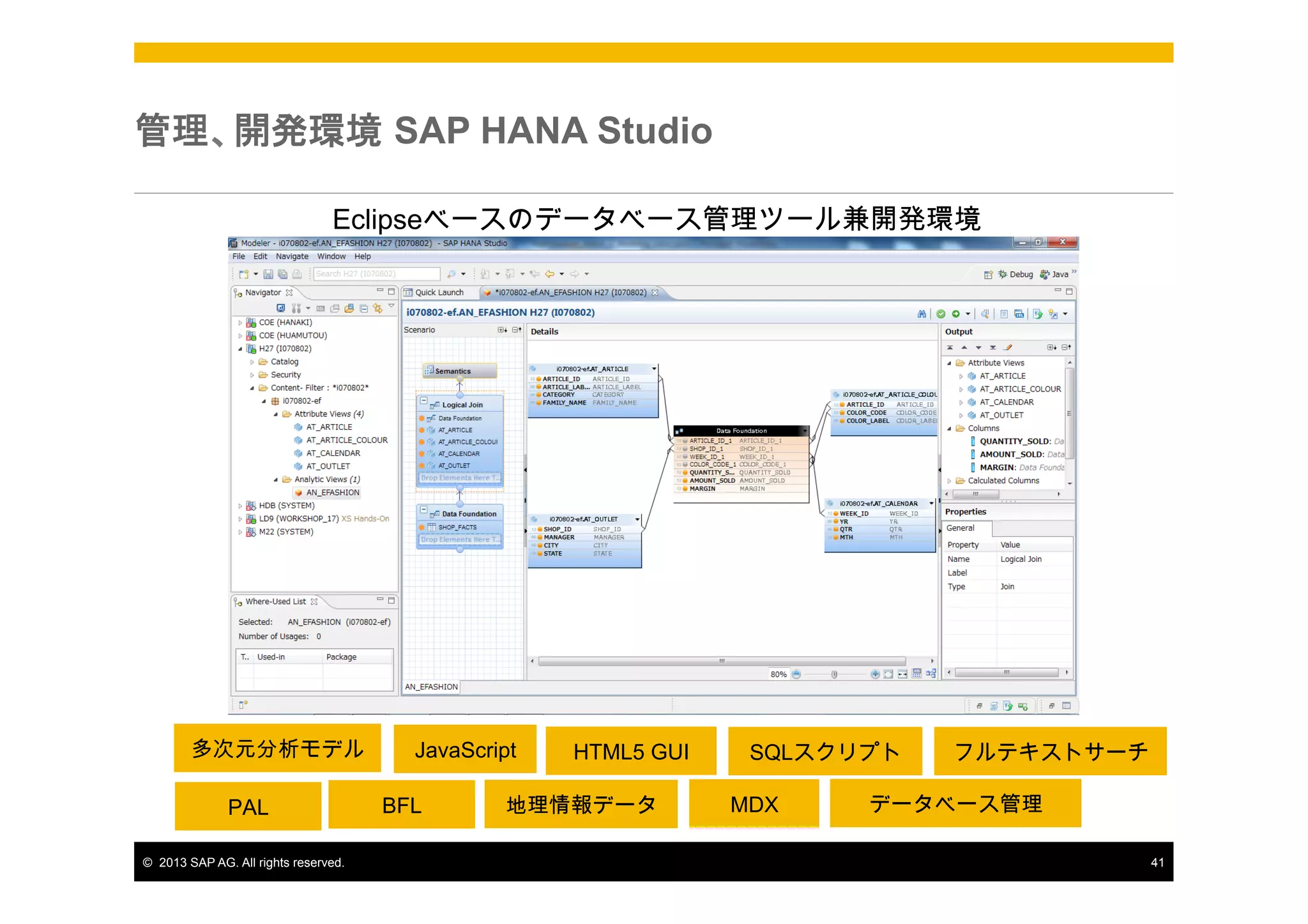Screen dimensions: 1308x924
Task: Click the Forward navigation arrow icon
Action: 574,275
